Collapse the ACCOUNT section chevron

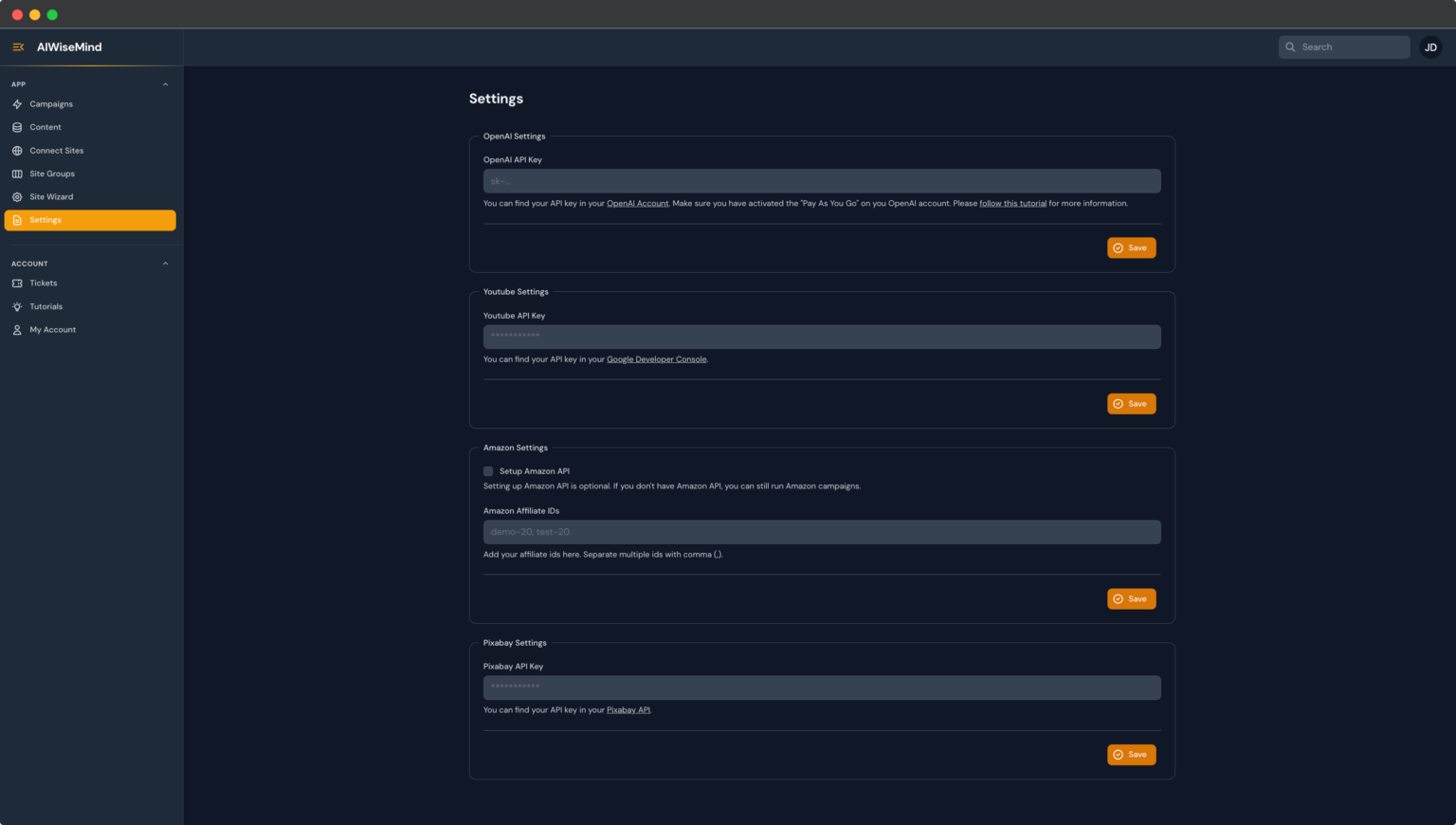[166, 264]
